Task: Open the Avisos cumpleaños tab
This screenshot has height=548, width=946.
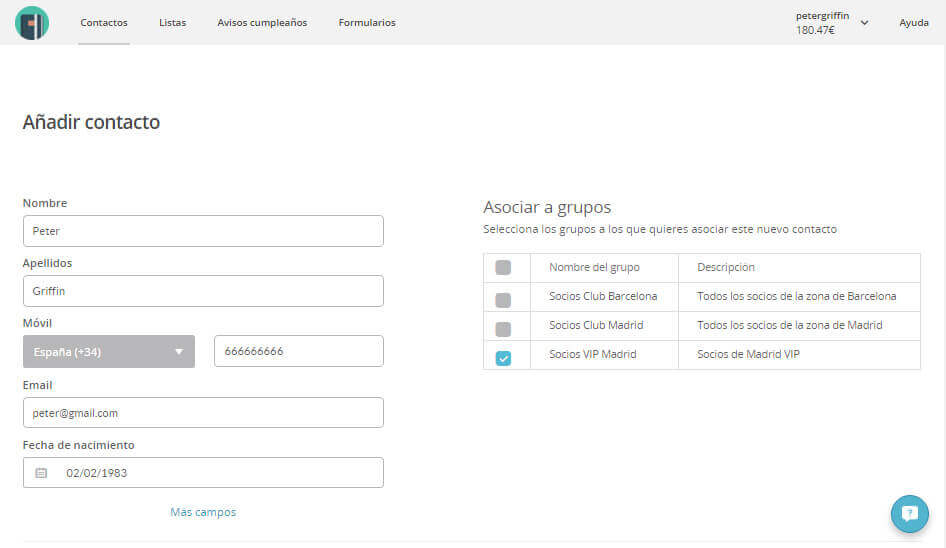Action: pyautogui.click(x=262, y=23)
